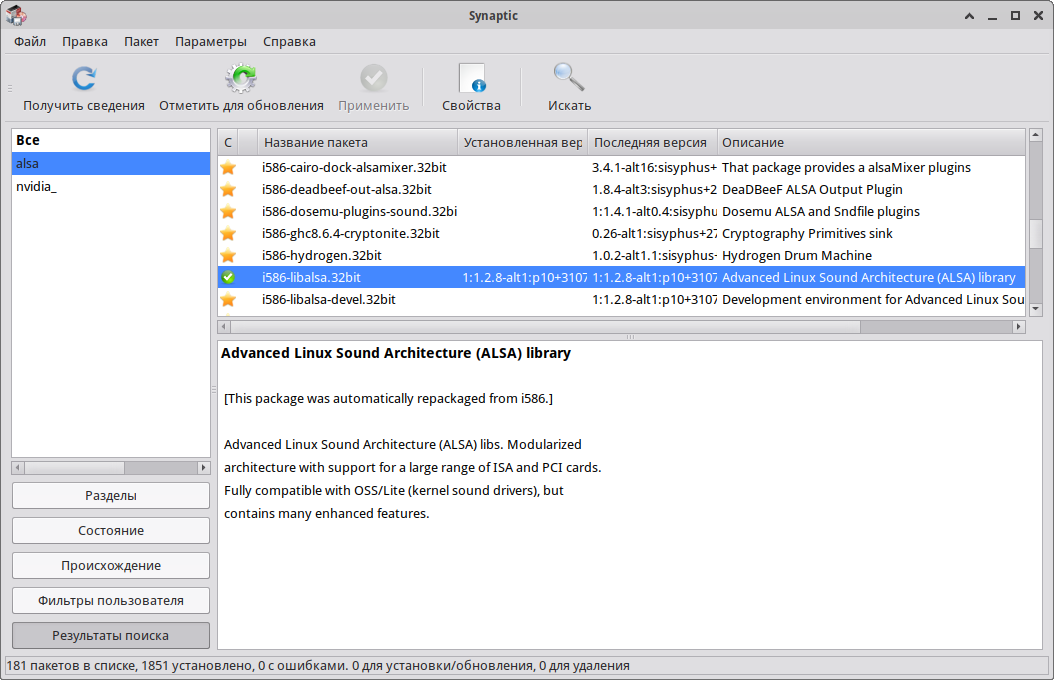Viewport: 1054px width, 680px height.
Task: Toggle status marker for i586-libalsa-devel.32bit
Action: point(228,299)
